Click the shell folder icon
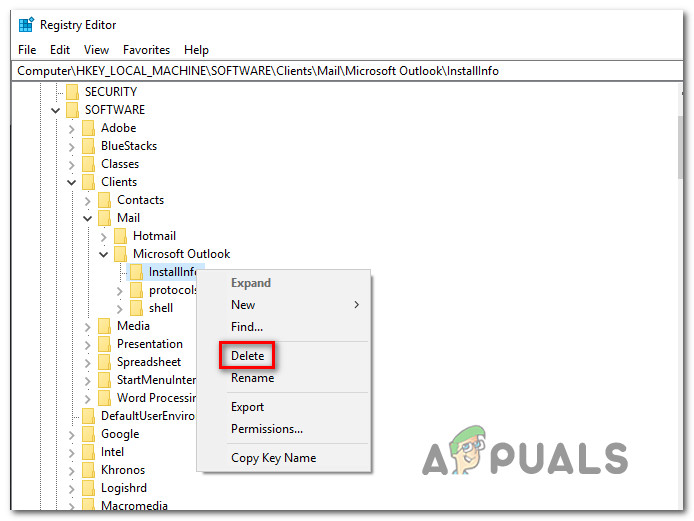 coord(136,309)
